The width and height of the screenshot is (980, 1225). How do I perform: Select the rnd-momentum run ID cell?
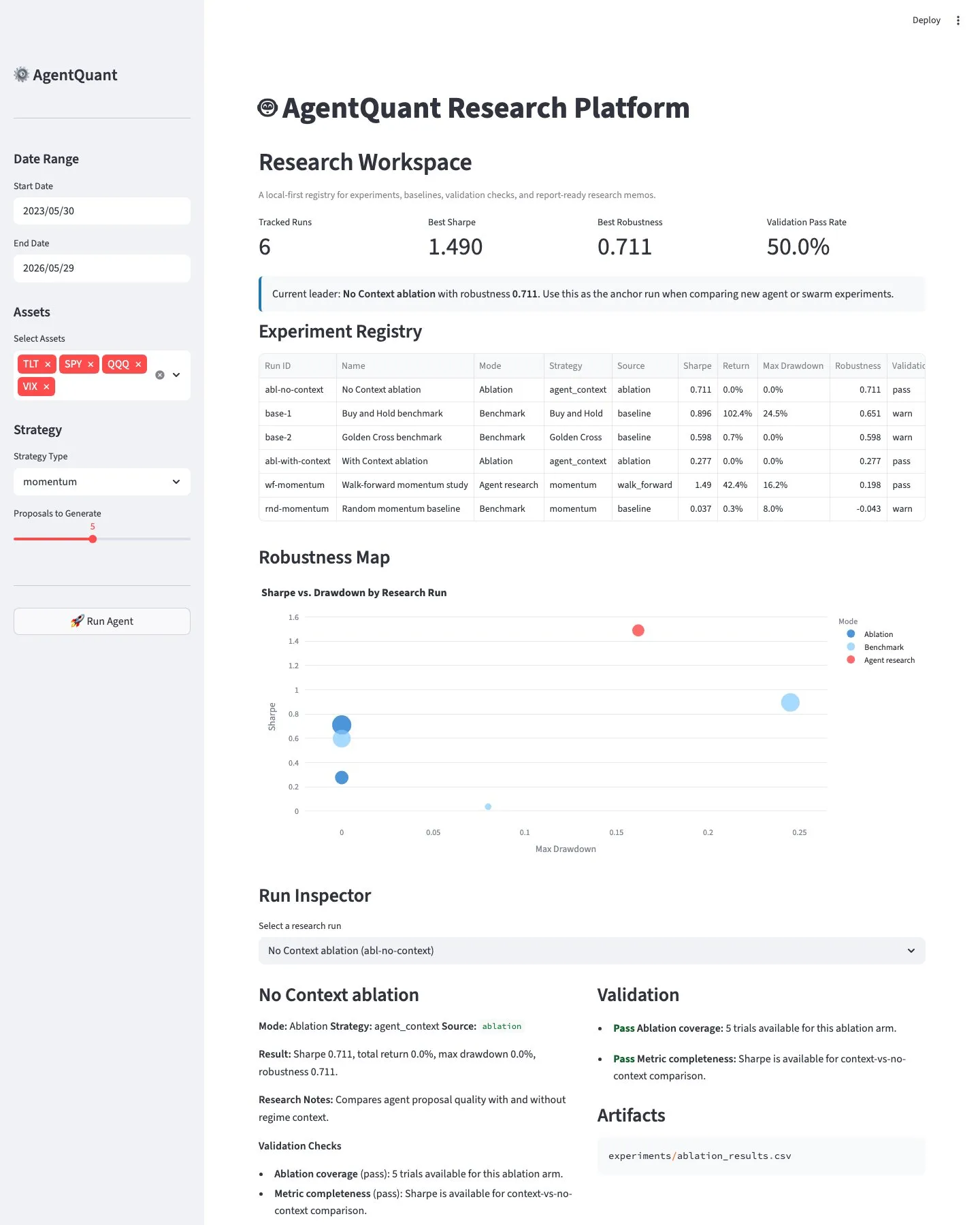click(x=297, y=509)
